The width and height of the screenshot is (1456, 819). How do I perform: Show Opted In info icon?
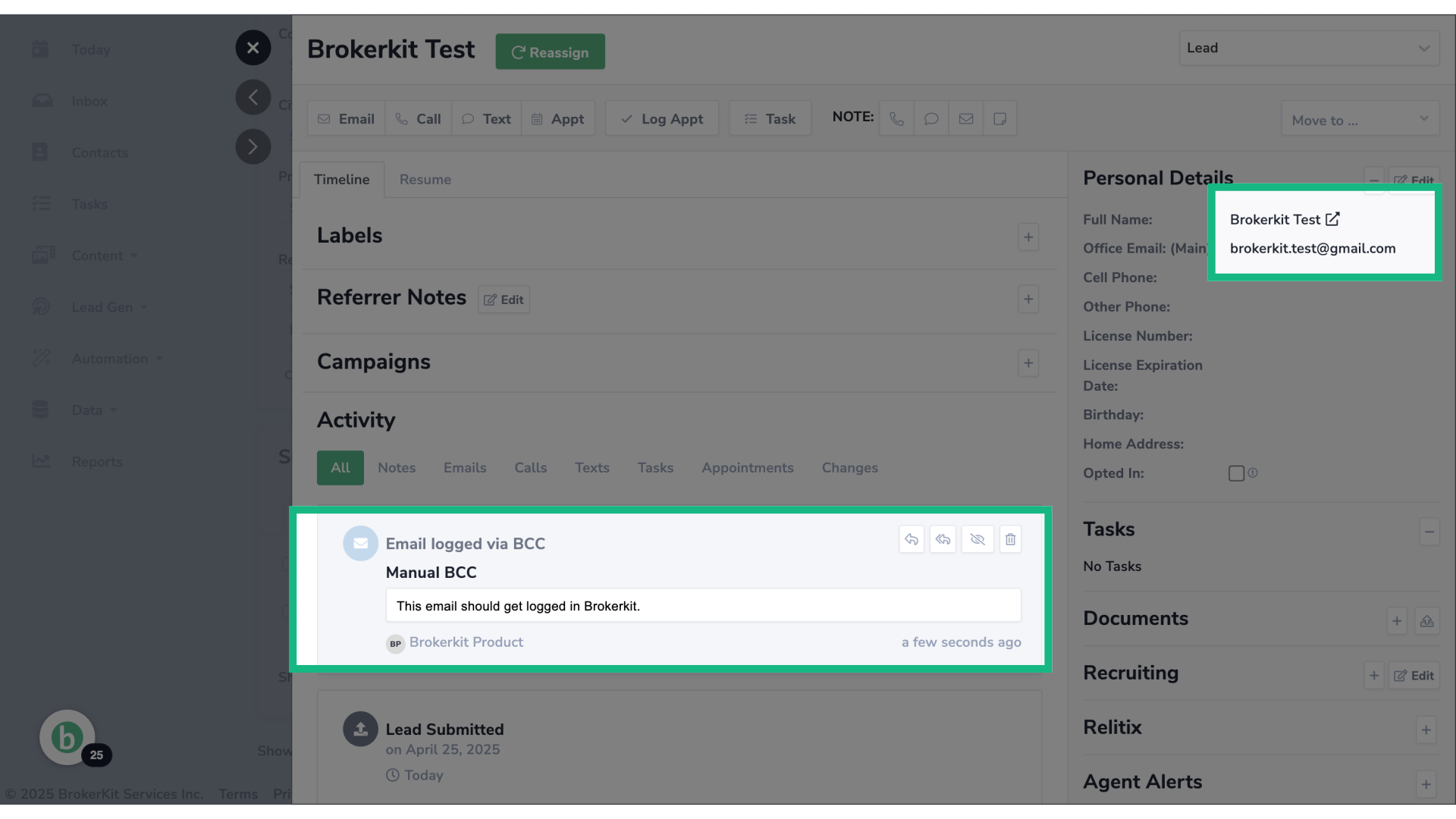(x=1253, y=472)
